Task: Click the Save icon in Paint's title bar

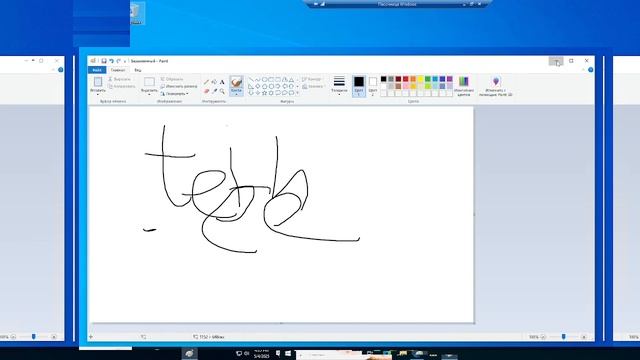Action: (x=104, y=61)
